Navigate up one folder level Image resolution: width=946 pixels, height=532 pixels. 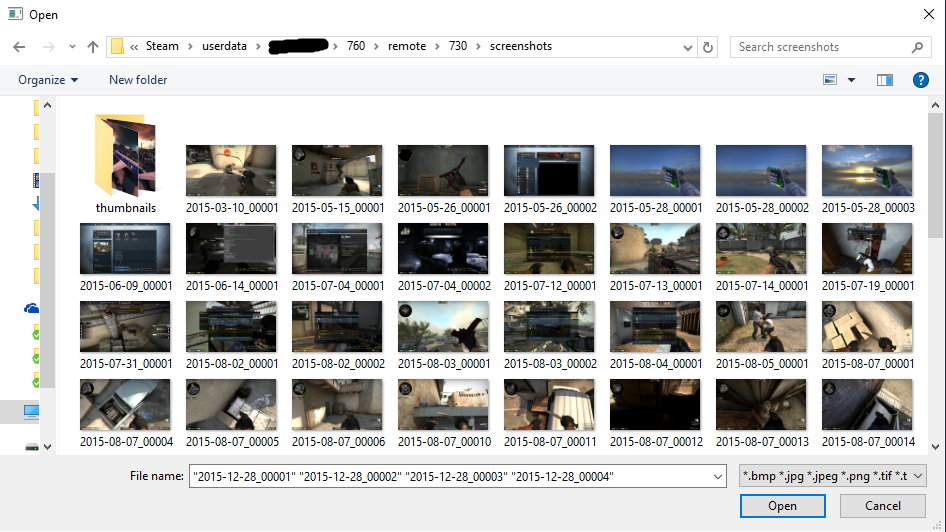click(x=92, y=47)
